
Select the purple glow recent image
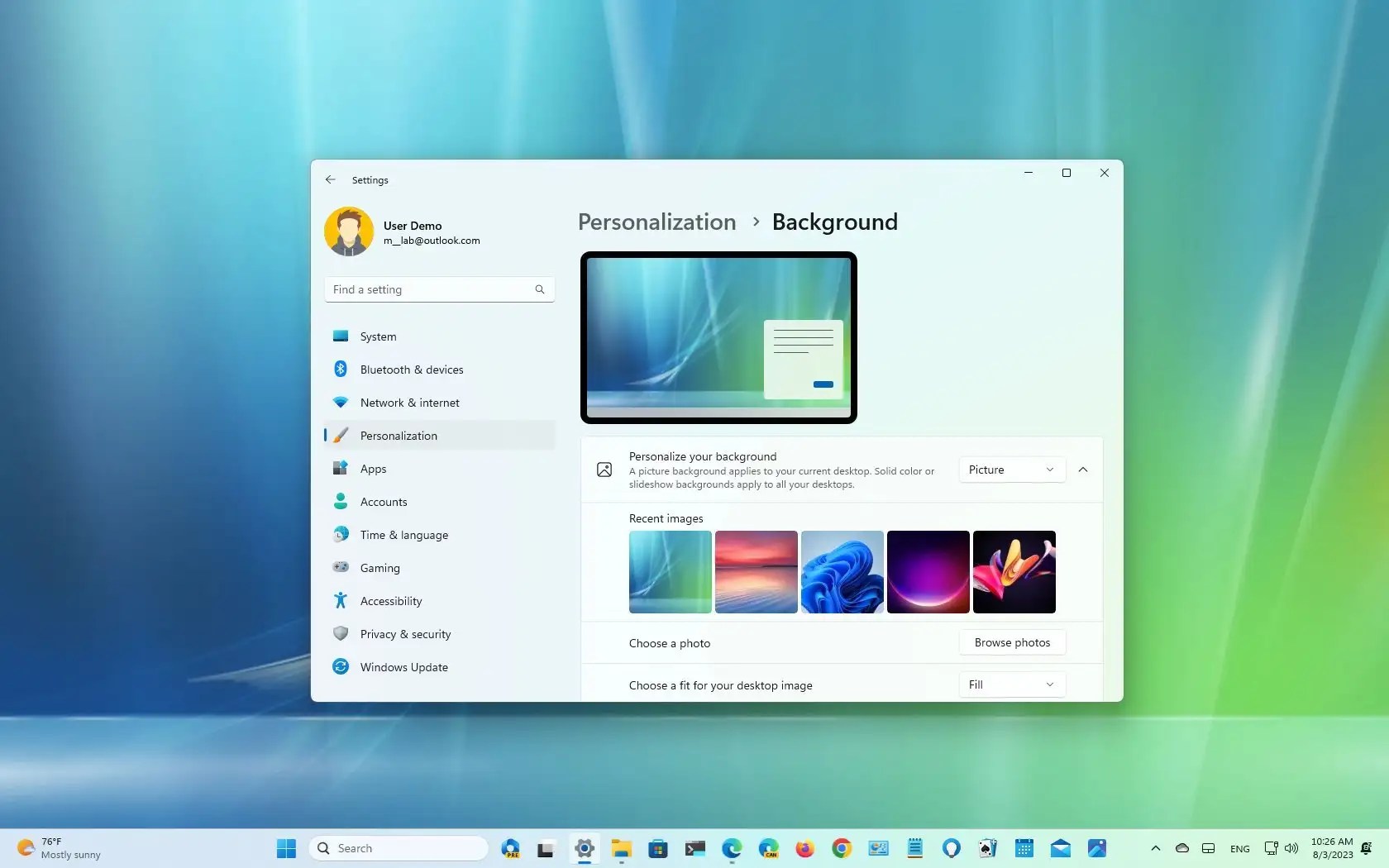pyautogui.click(x=928, y=572)
